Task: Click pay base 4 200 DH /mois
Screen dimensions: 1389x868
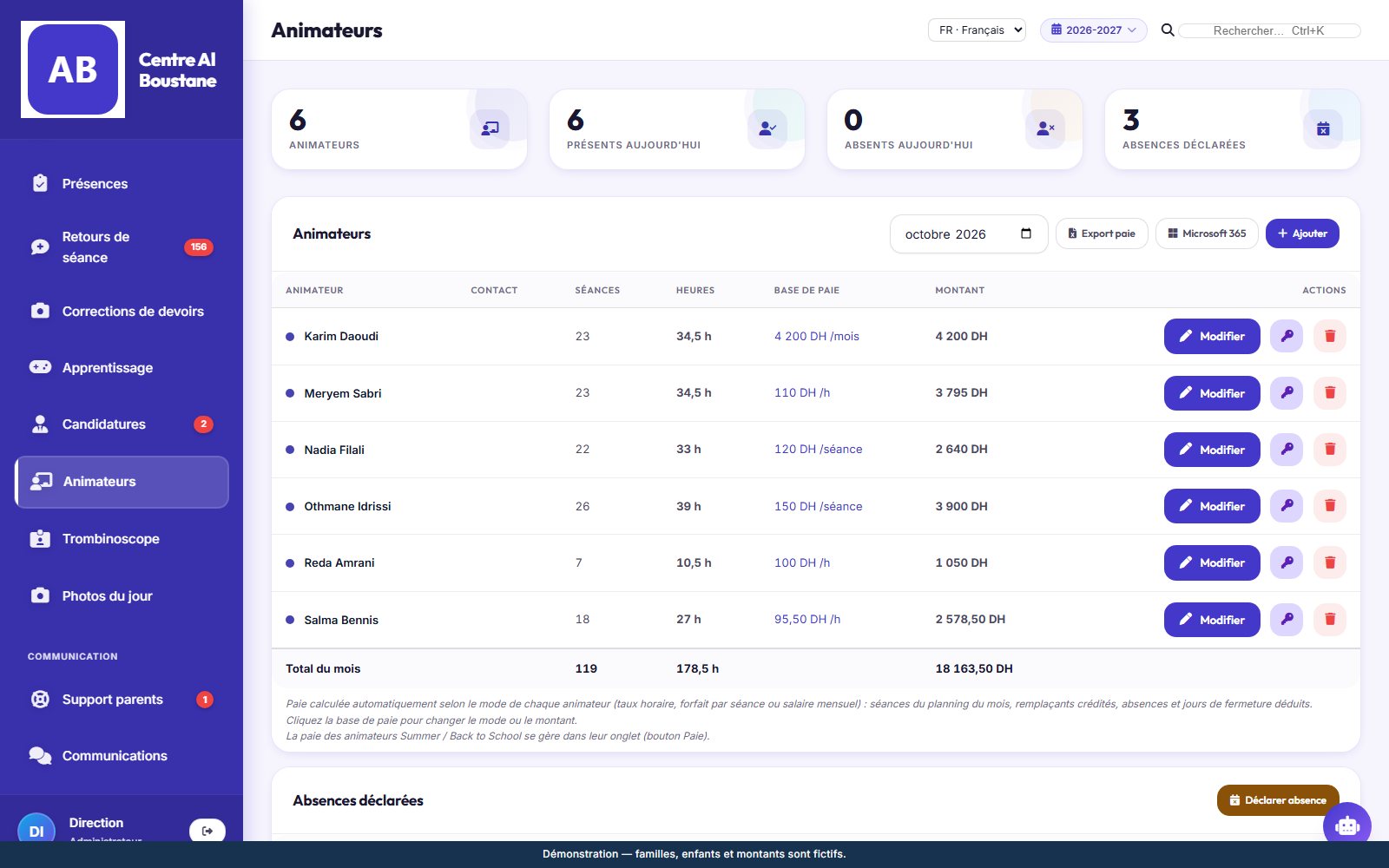Action: pyautogui.click(x=817, y=336)
